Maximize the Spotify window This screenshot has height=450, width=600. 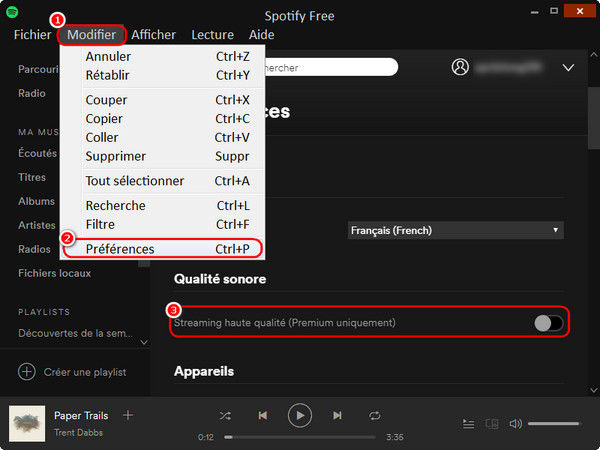[554, 11]
